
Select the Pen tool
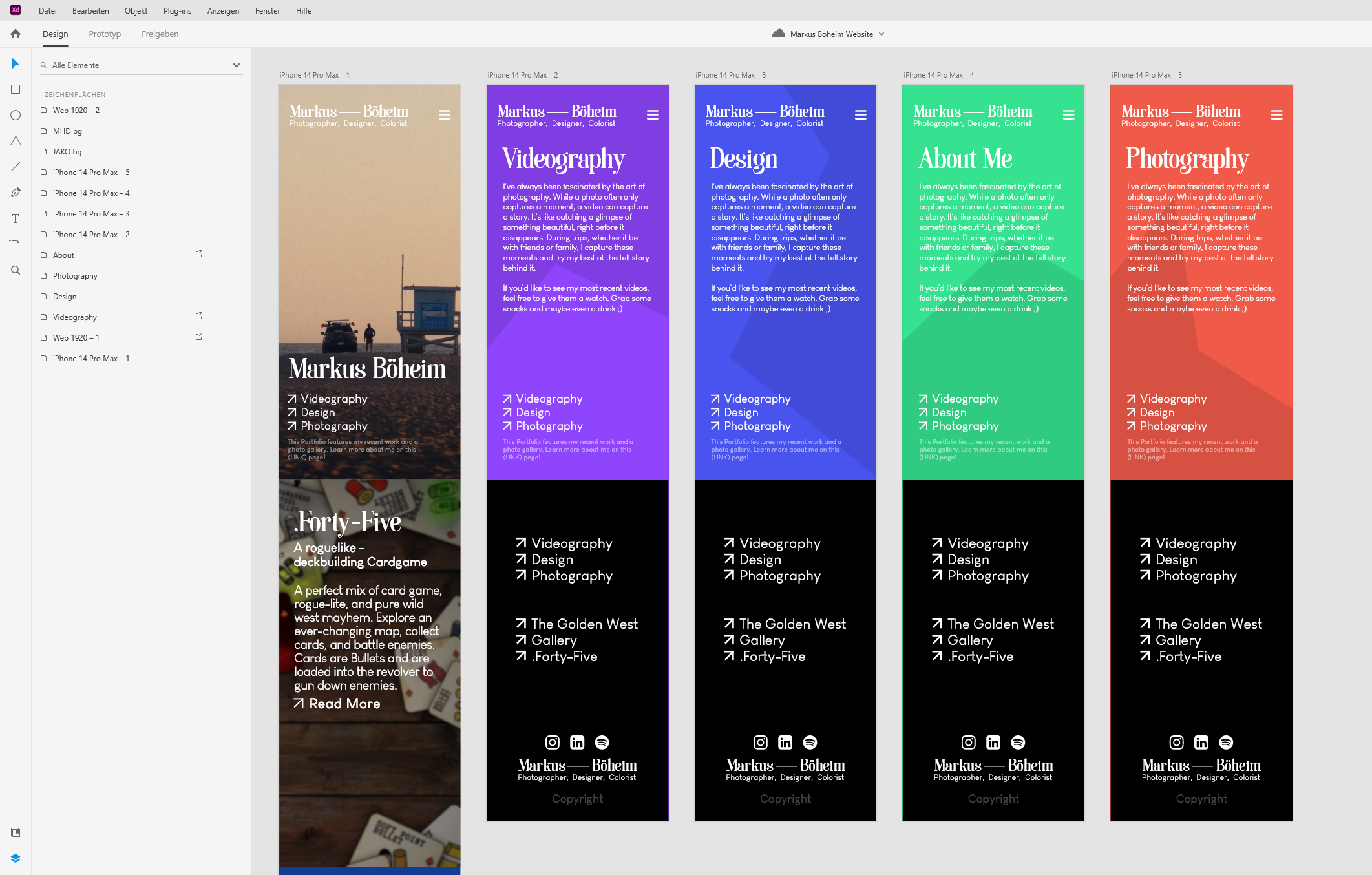[x=16, y=193]
